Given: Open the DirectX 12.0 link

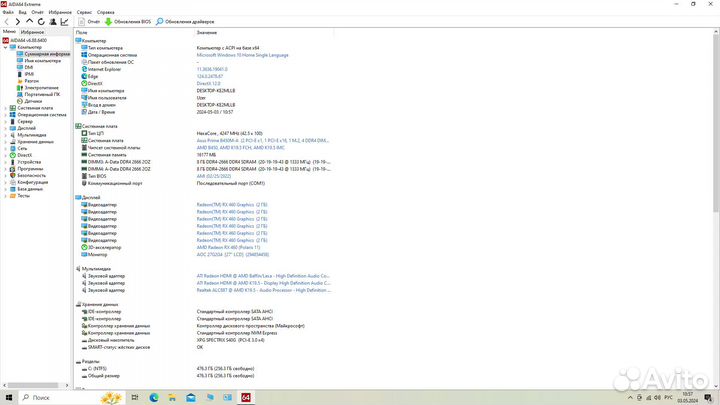Looking at the screenshot, I should pos(208,84).
